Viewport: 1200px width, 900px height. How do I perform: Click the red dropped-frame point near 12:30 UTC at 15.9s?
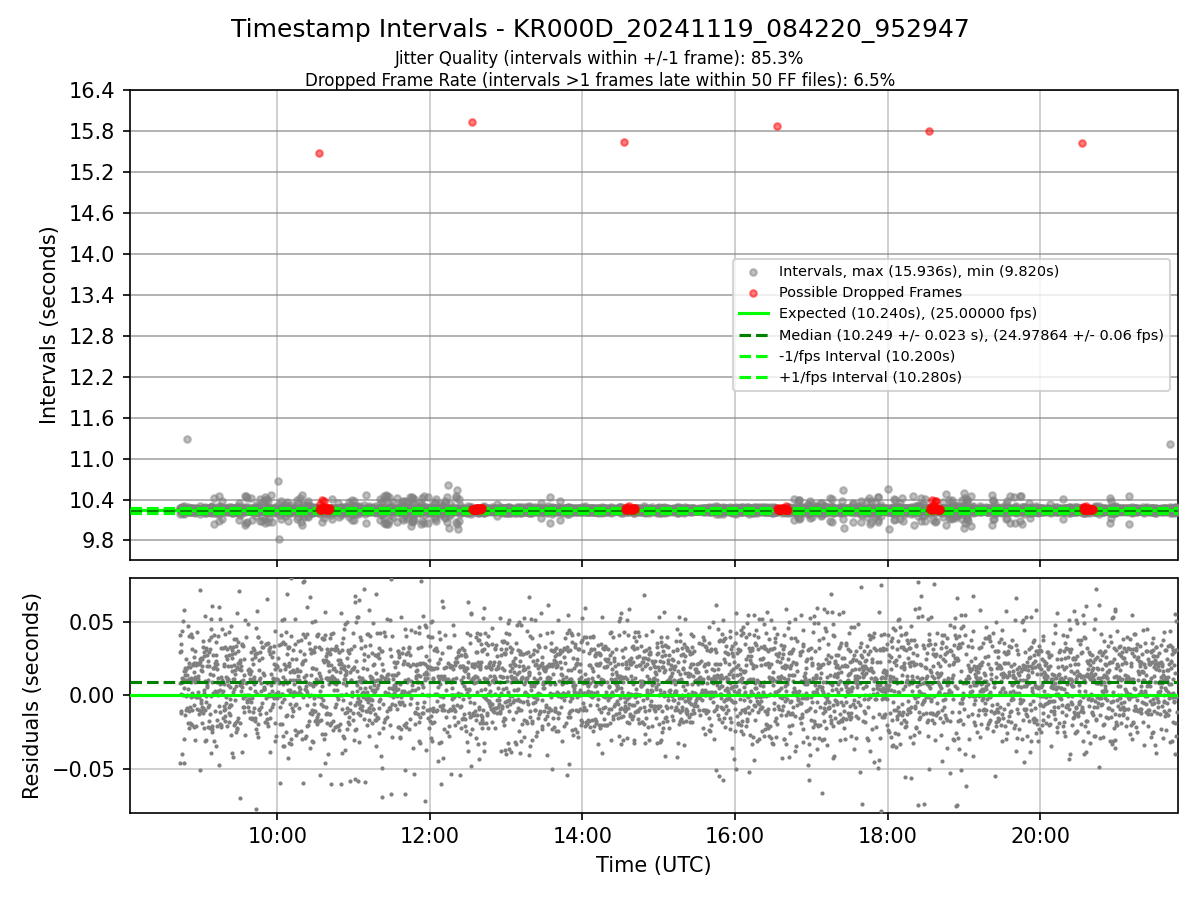tap(472, 122)
